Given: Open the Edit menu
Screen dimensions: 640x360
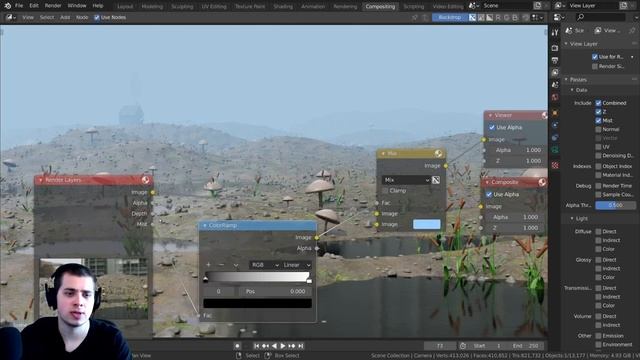Looking at the screenshot, I should (34, 6).
